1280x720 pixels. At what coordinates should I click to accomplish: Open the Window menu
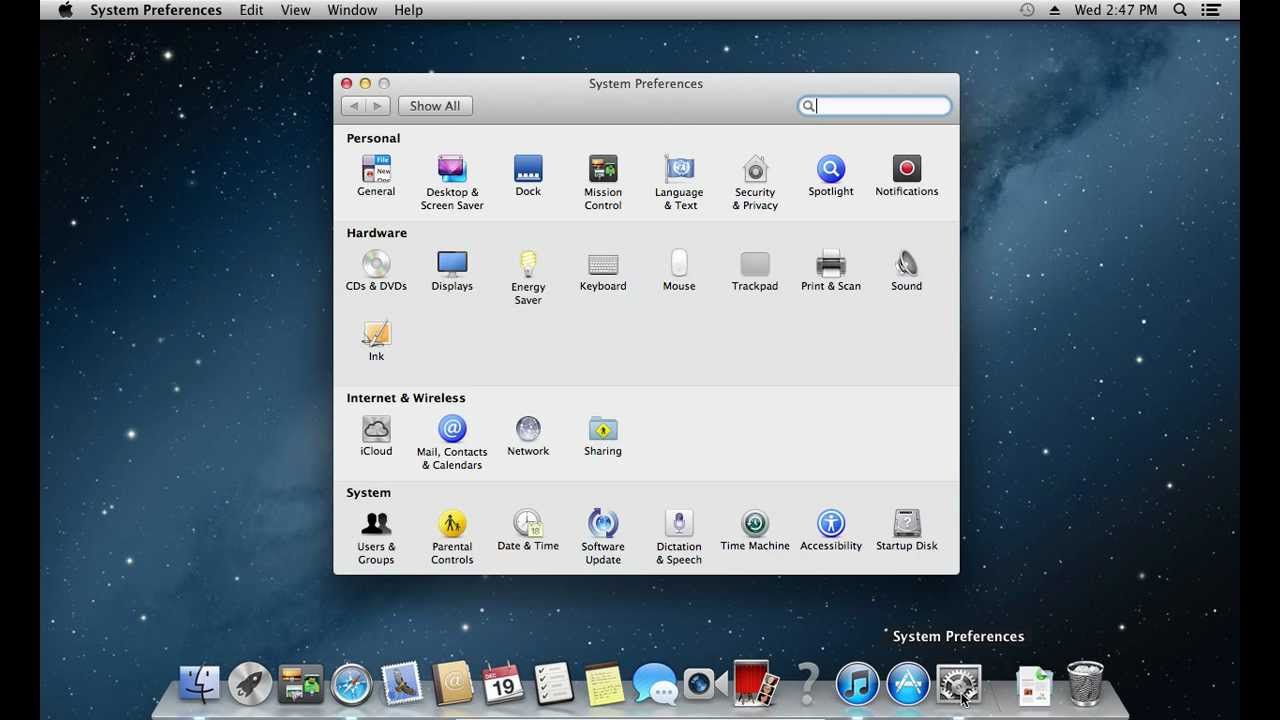(352, 10)
